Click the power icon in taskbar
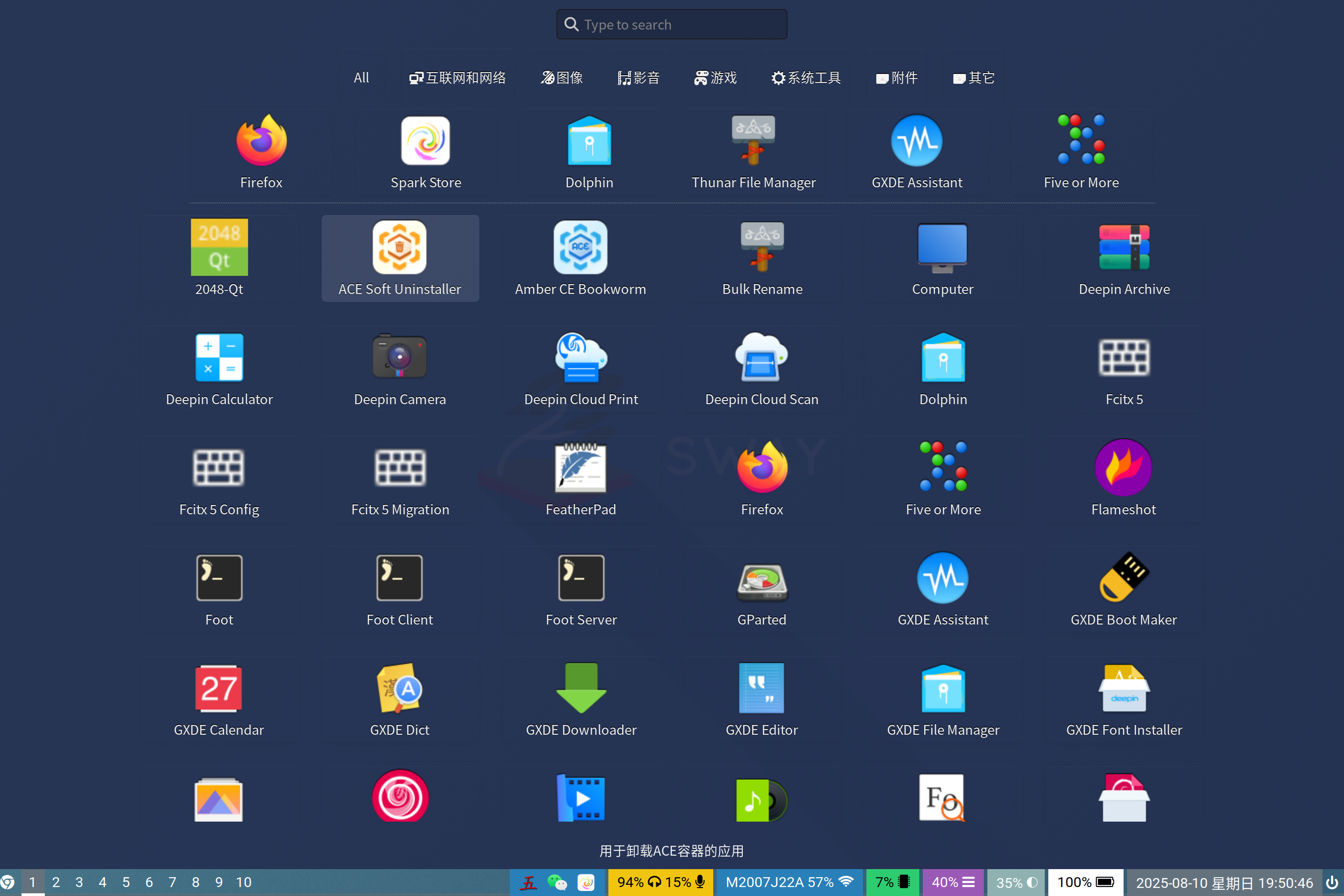 1332,882
